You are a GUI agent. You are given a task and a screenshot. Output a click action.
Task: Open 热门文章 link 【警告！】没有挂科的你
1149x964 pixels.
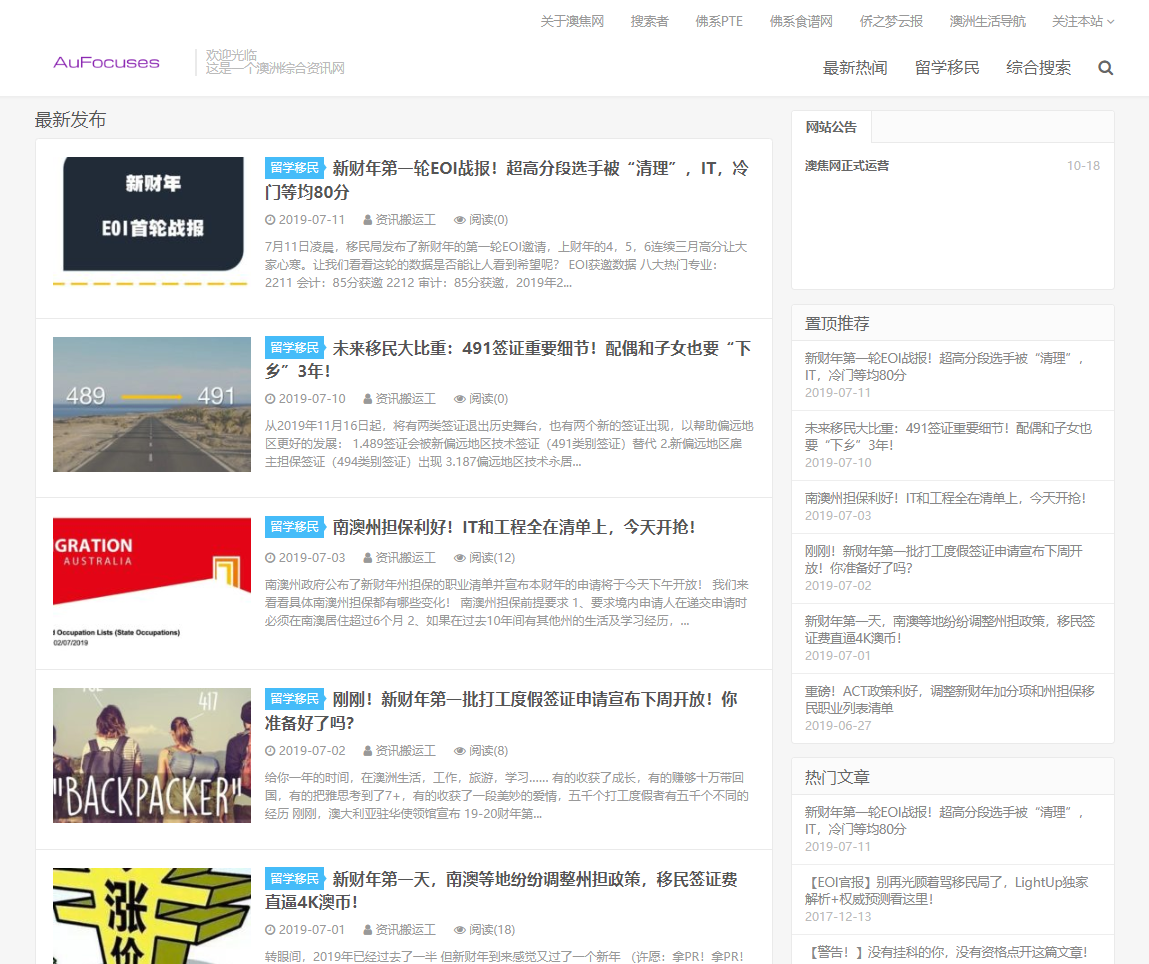[x=947, y=952]
